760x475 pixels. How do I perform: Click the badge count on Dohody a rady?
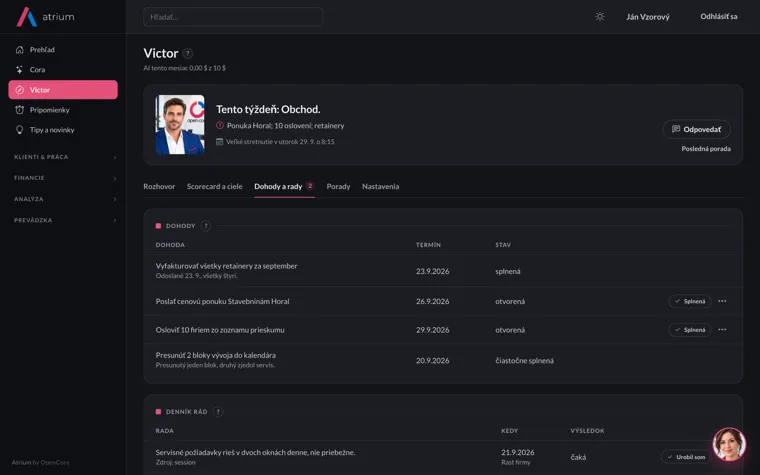310,186
